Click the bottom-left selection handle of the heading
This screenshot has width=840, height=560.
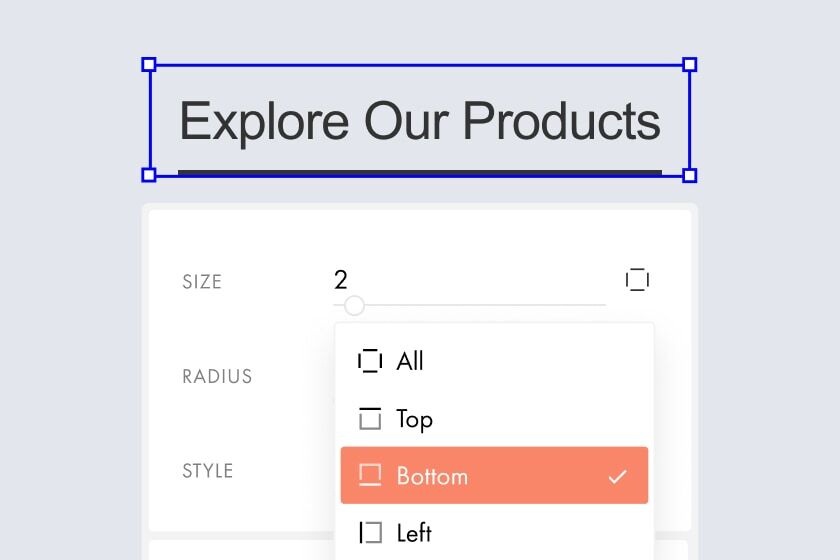(149, 175)
